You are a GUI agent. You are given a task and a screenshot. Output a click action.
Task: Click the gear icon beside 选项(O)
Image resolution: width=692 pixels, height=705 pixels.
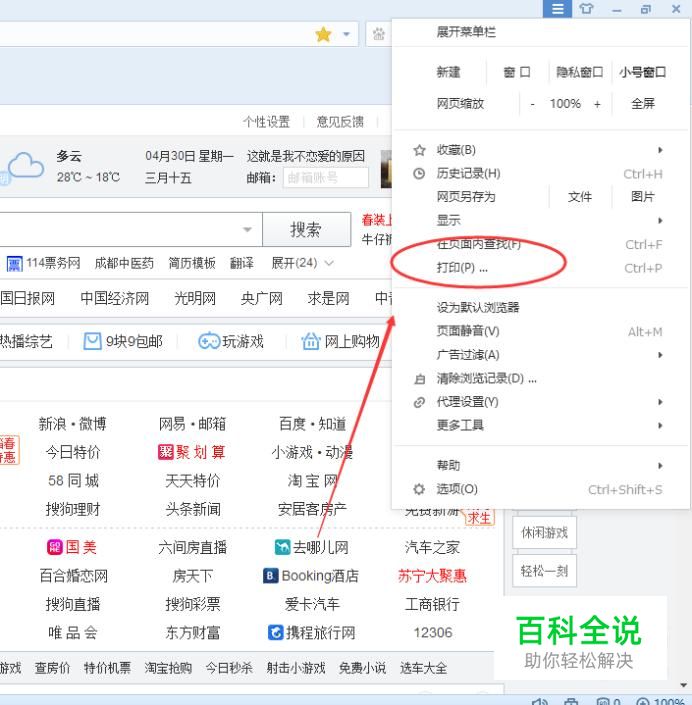419,489
